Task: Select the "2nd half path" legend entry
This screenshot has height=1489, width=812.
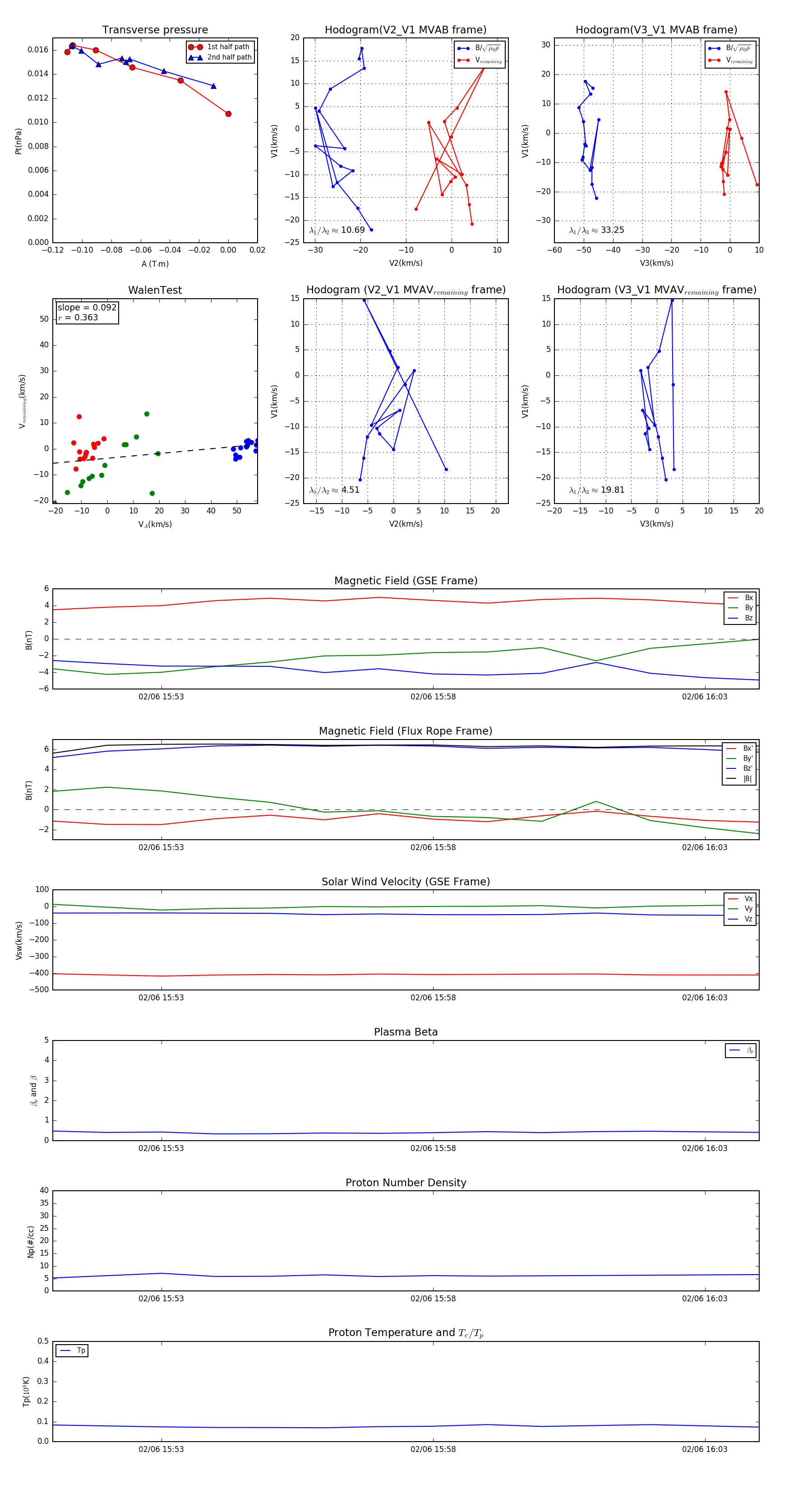Action: pyautogui.click(x=220, y=57)
